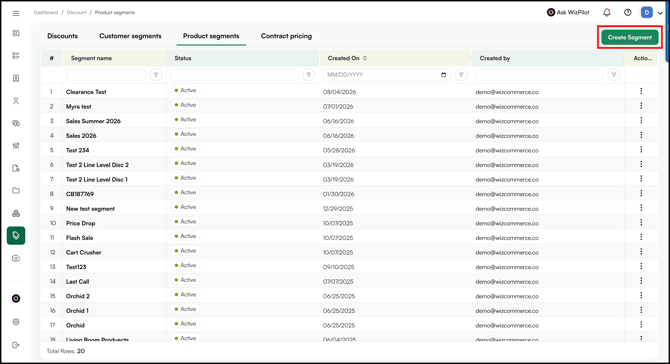670x364 pixels.
Task: Click the Create Segment button
Action: click(630, 37)
